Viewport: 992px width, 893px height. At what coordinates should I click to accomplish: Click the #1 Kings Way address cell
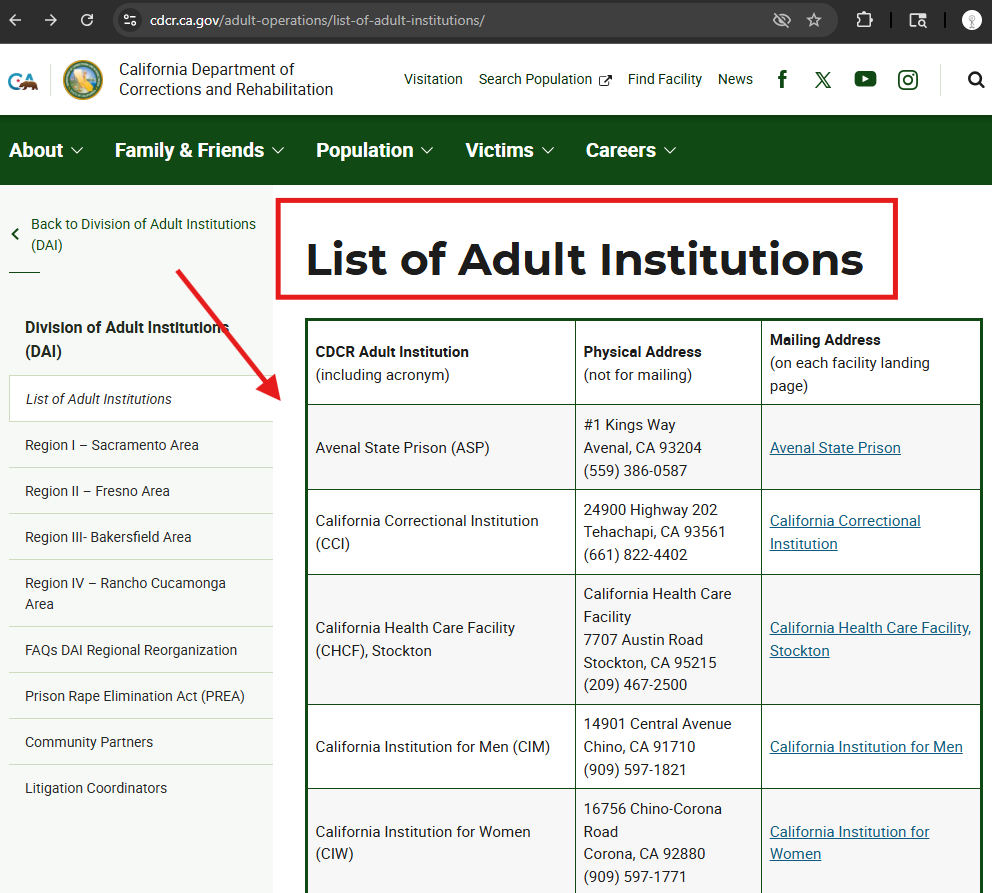tap(668, 448)
